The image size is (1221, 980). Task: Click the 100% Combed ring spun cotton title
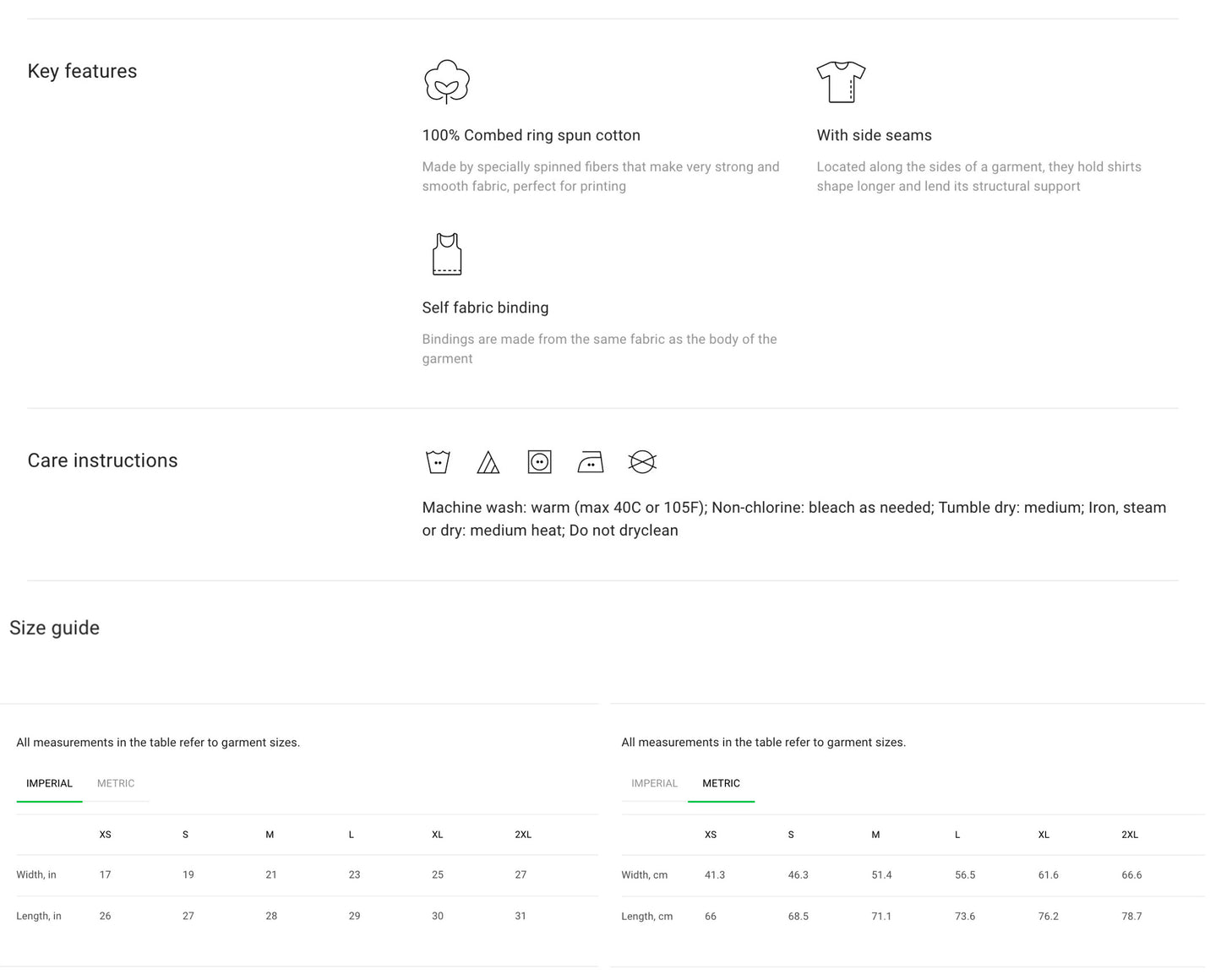pos(531,135)
